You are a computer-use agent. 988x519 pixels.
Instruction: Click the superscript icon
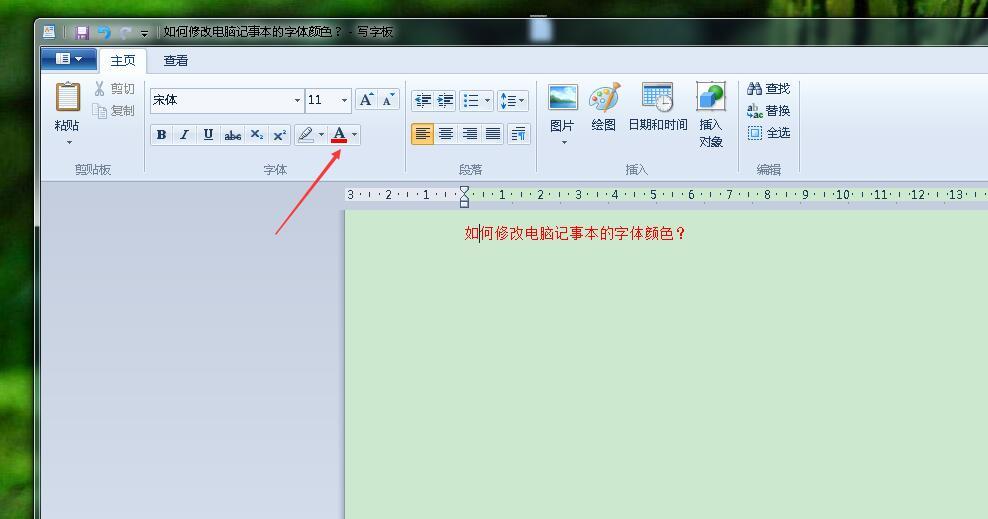click(x=280, y=135)
